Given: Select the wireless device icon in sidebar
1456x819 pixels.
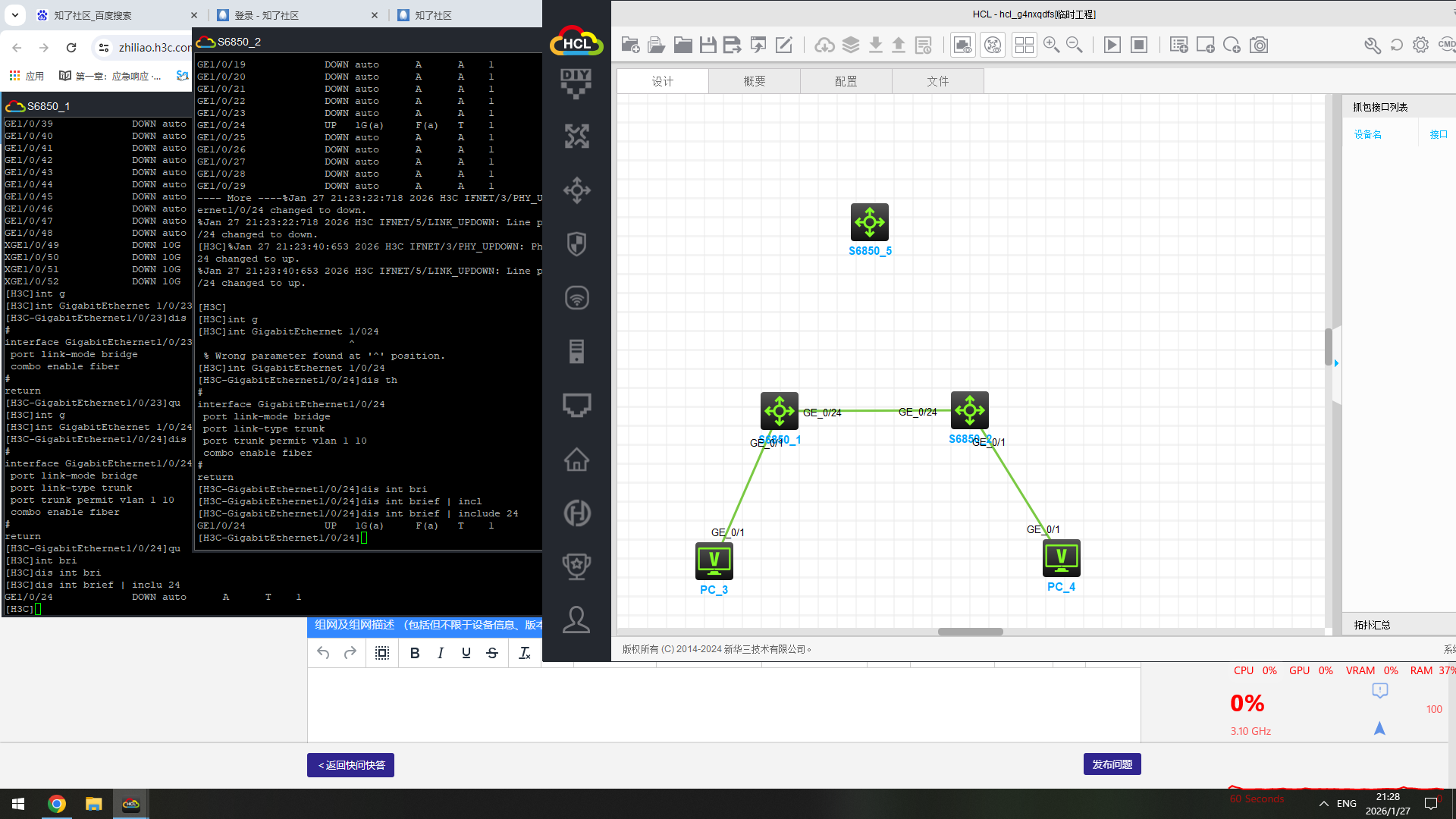Looking at the screenshot, I should (576, 298).
